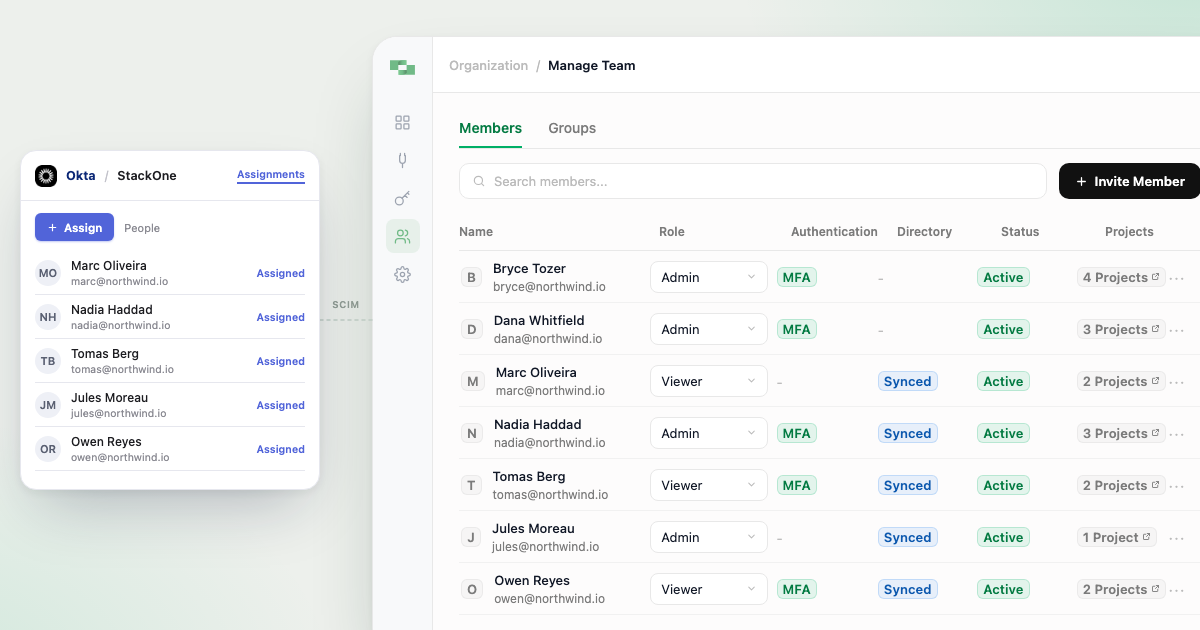Image resolution: width=1200 pixels, height=630 pixels.
Task: Click the TB avatar in Okta panel
Action: [x=48, y=361]
